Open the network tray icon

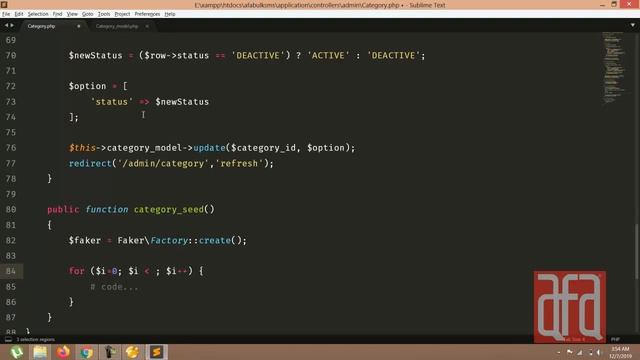click(580, 352)
